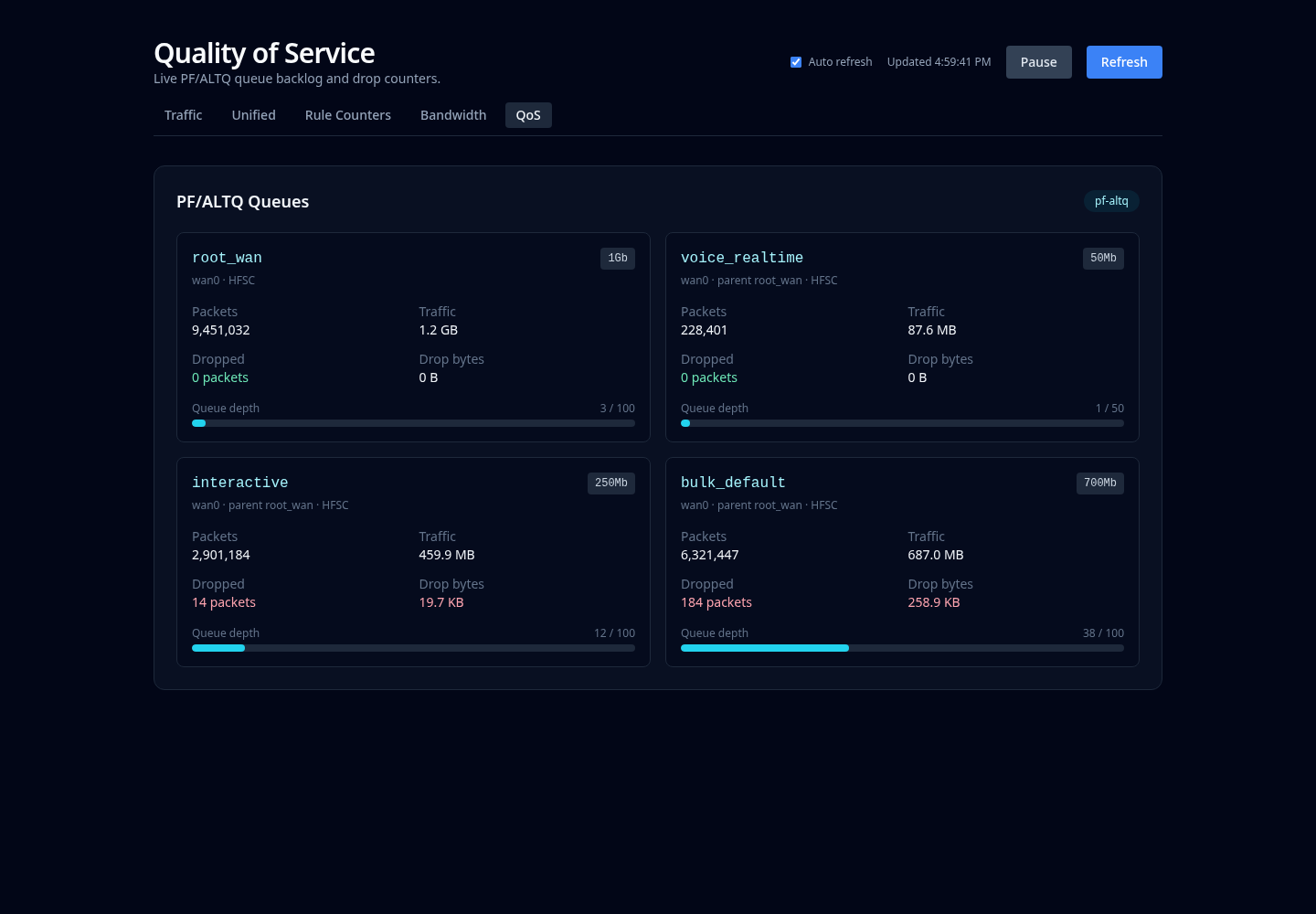
Task: Pause live updates with Pause button
Action: (x=1038, y=62)
